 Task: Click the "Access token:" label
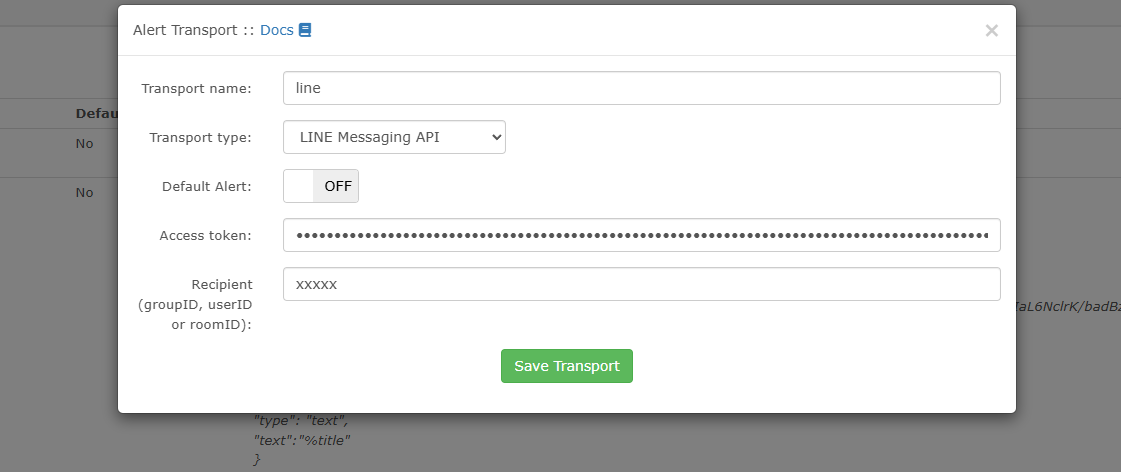point(205,235)
